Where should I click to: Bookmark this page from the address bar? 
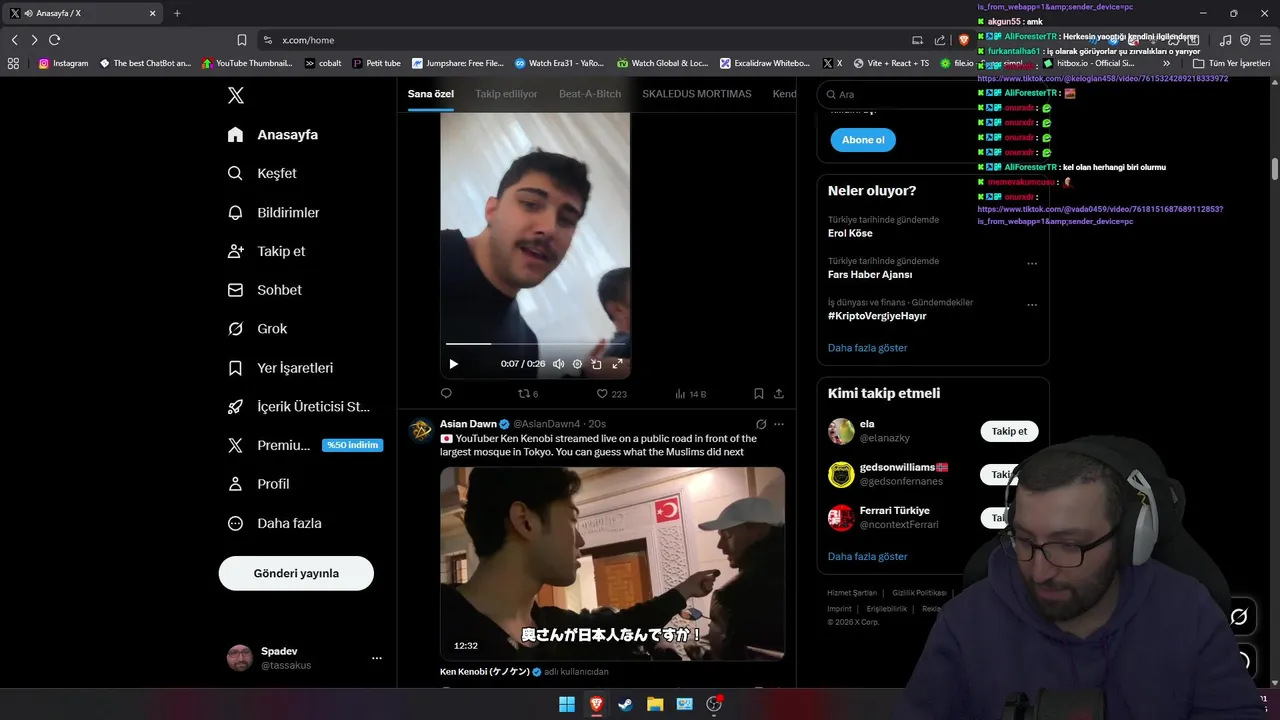pos(242,40)
